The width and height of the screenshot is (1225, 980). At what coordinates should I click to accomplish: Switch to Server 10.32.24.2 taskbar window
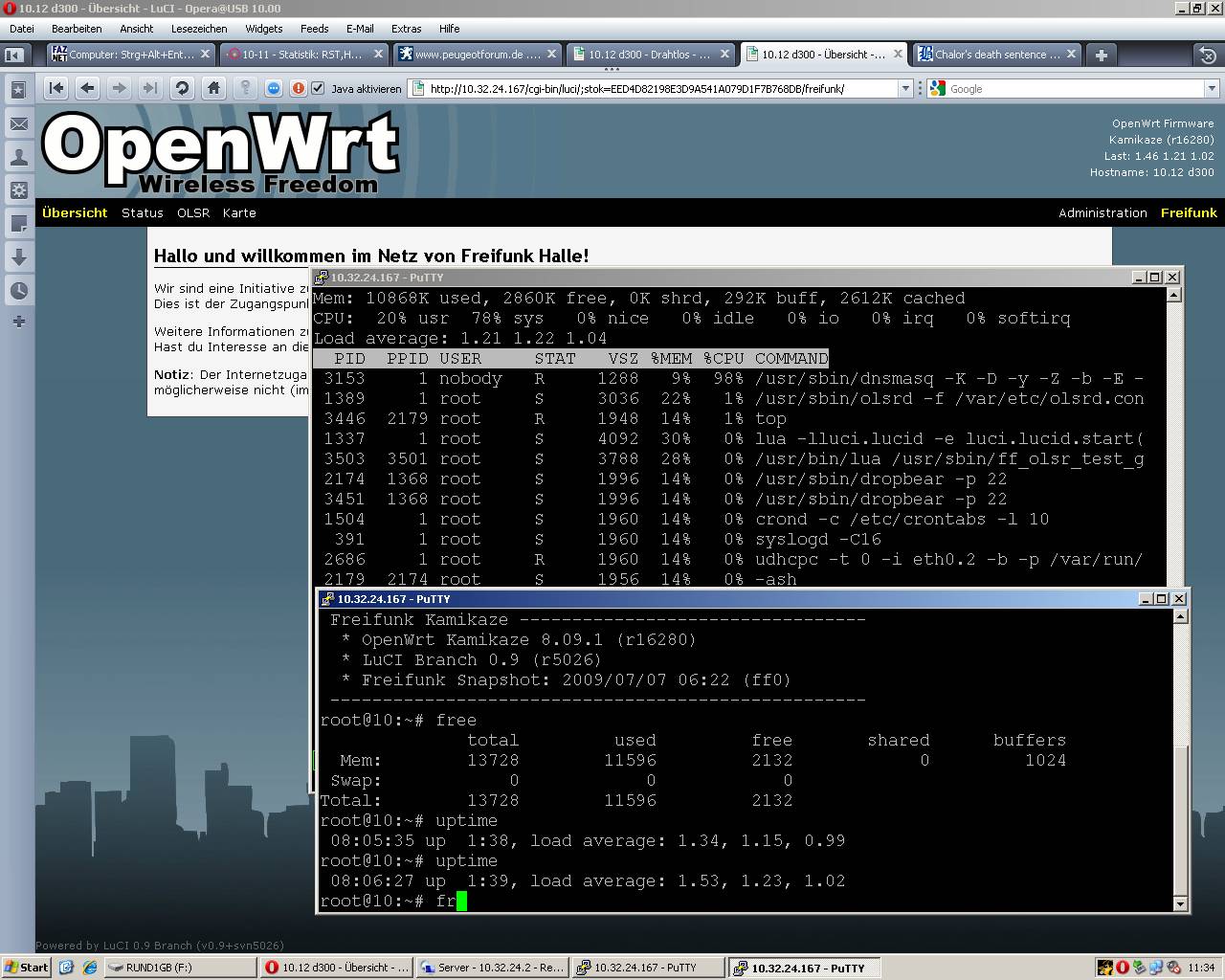click(493, 968)
